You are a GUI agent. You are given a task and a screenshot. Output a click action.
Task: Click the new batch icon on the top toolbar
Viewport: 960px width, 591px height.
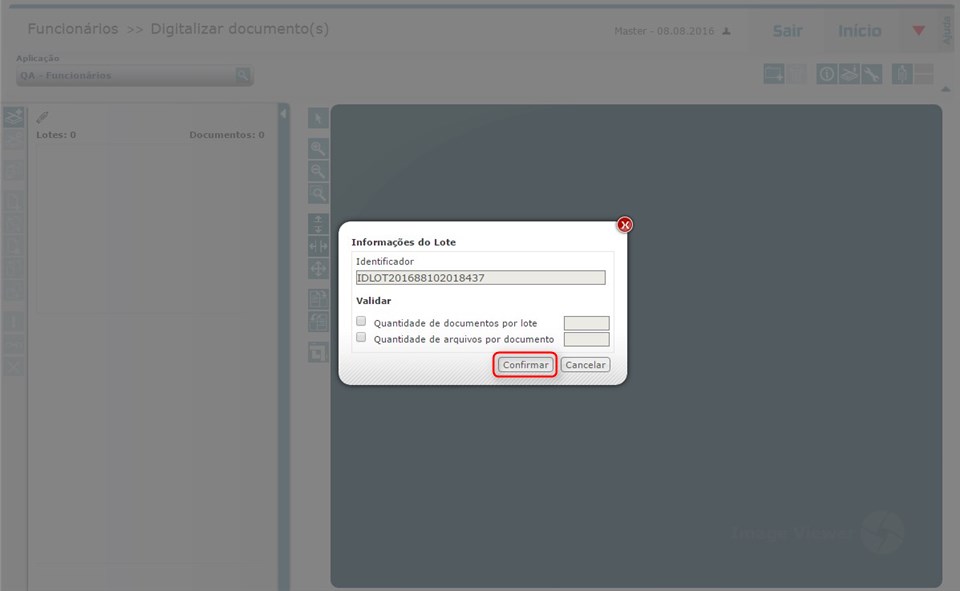pyautogui.click(x=773, y=73)
